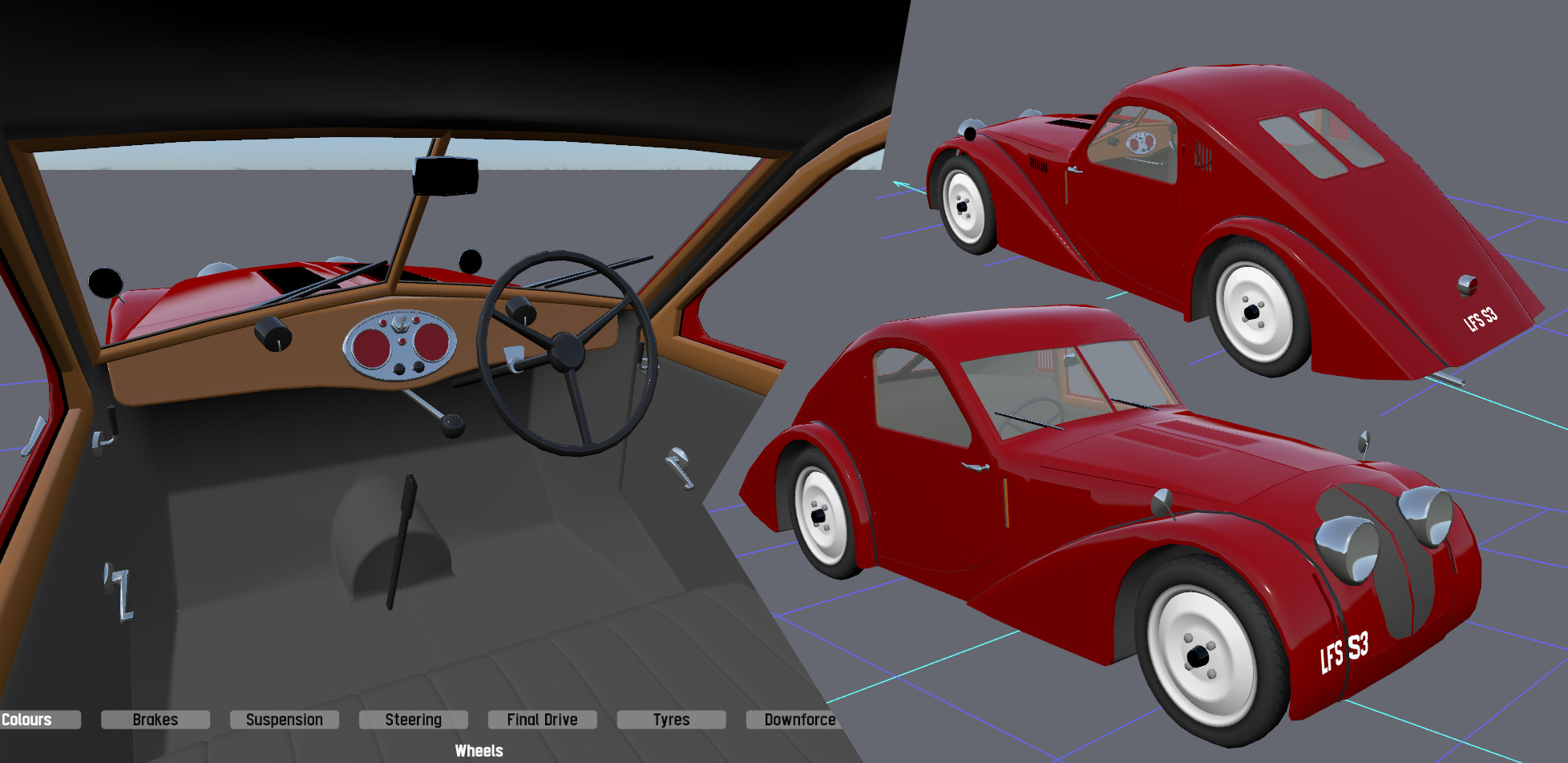Switch to the Suspension tab

point(285,720)
